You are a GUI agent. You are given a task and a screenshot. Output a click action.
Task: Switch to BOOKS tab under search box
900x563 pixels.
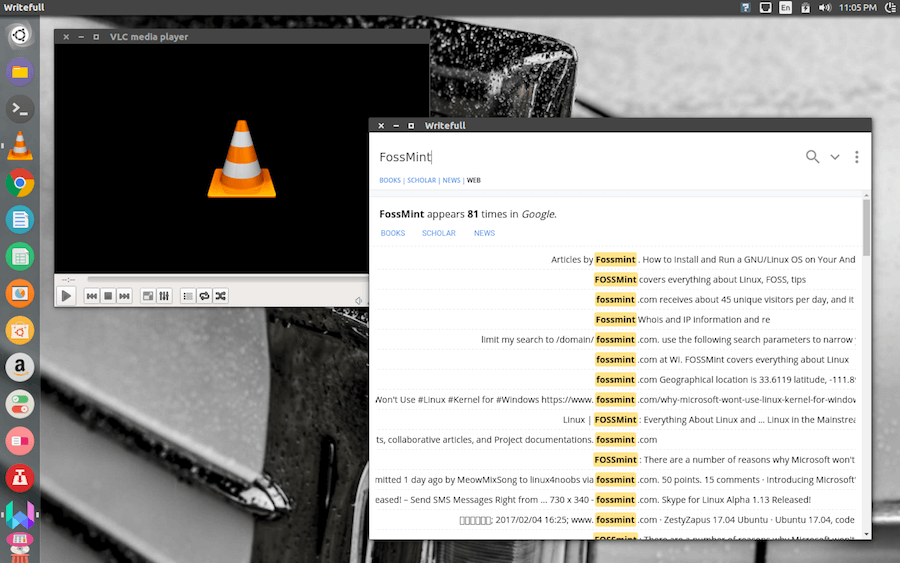click(x=390, y=180)
